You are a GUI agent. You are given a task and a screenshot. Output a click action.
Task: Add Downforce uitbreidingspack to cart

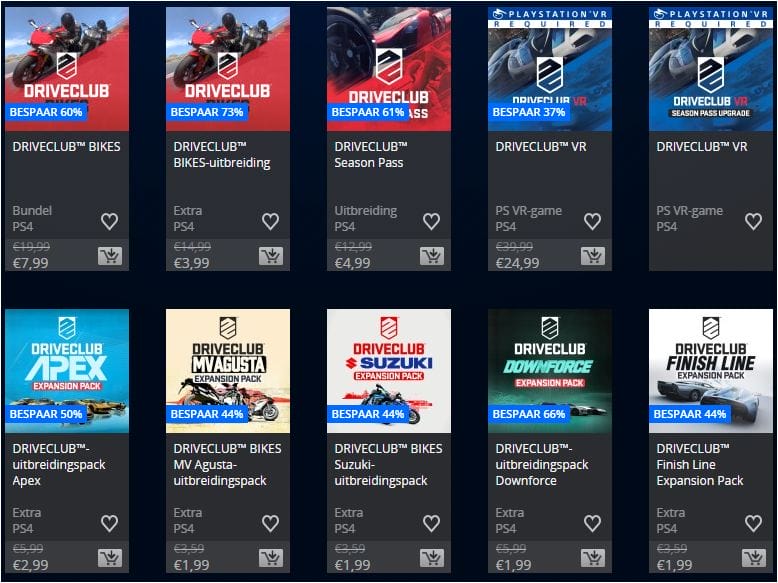click(x=593, y=558)
